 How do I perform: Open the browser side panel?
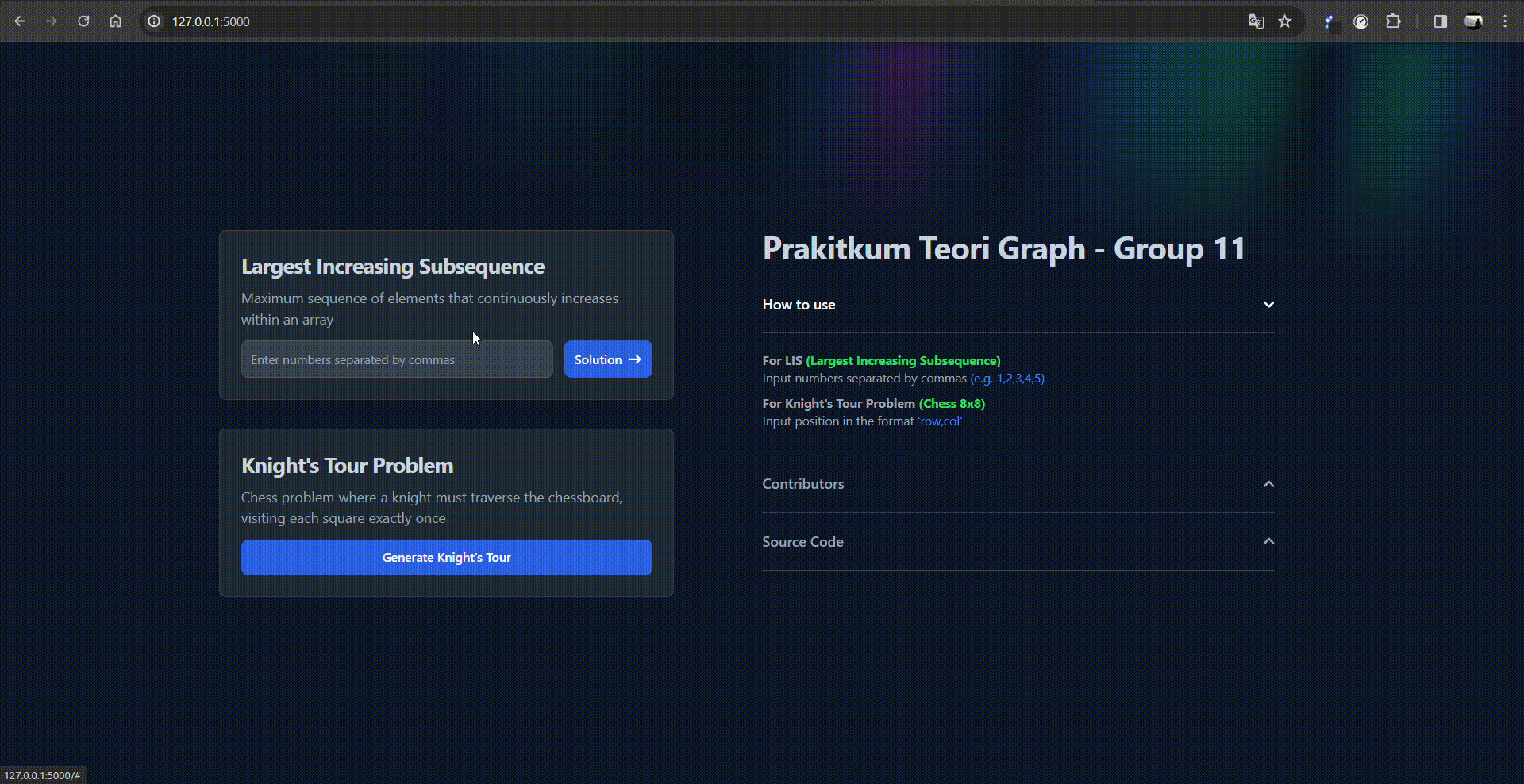coord(1440,21)
